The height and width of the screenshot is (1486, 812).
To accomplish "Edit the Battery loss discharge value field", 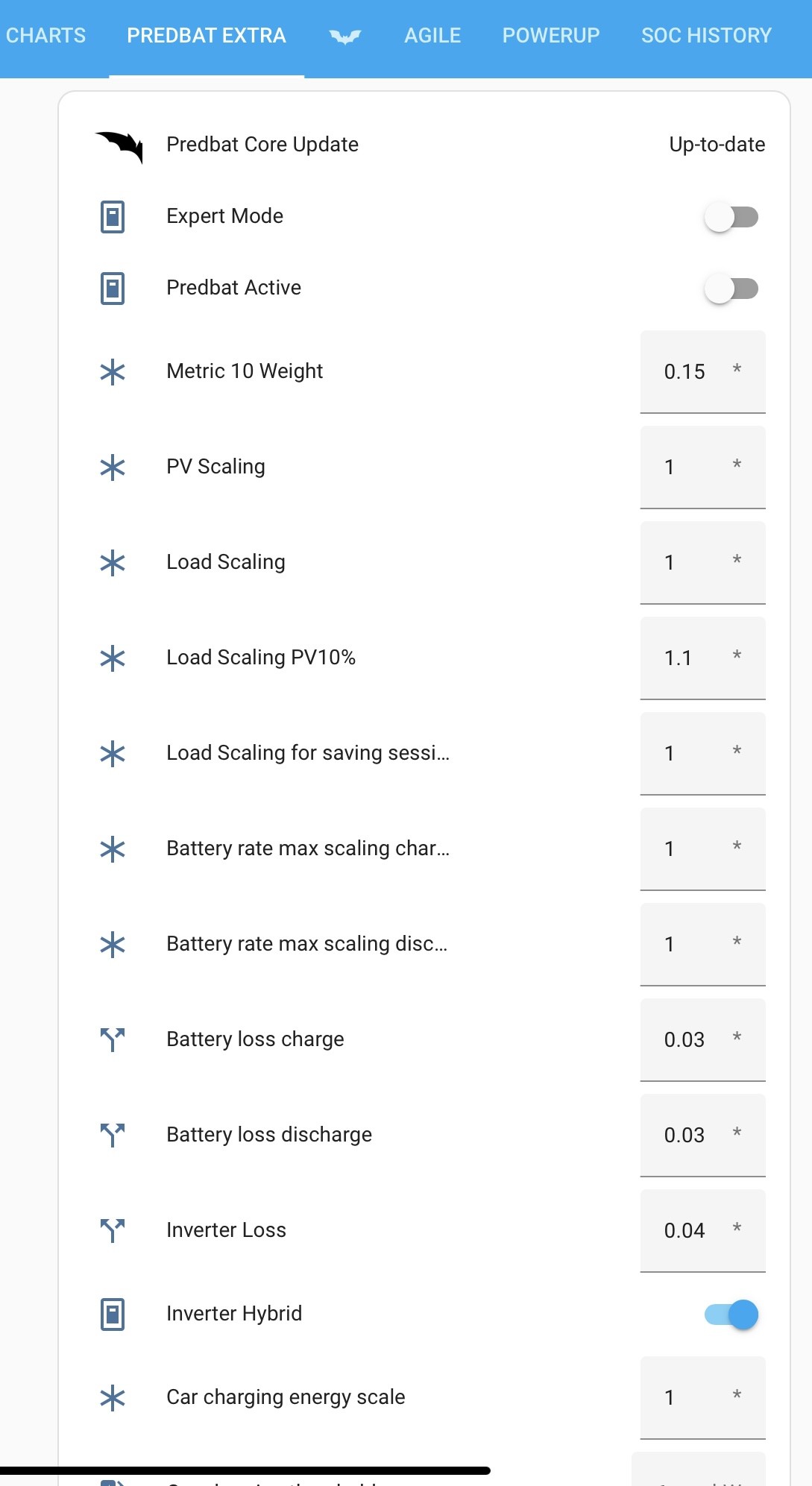I will pyautogui.click(x=703, y=1136).
